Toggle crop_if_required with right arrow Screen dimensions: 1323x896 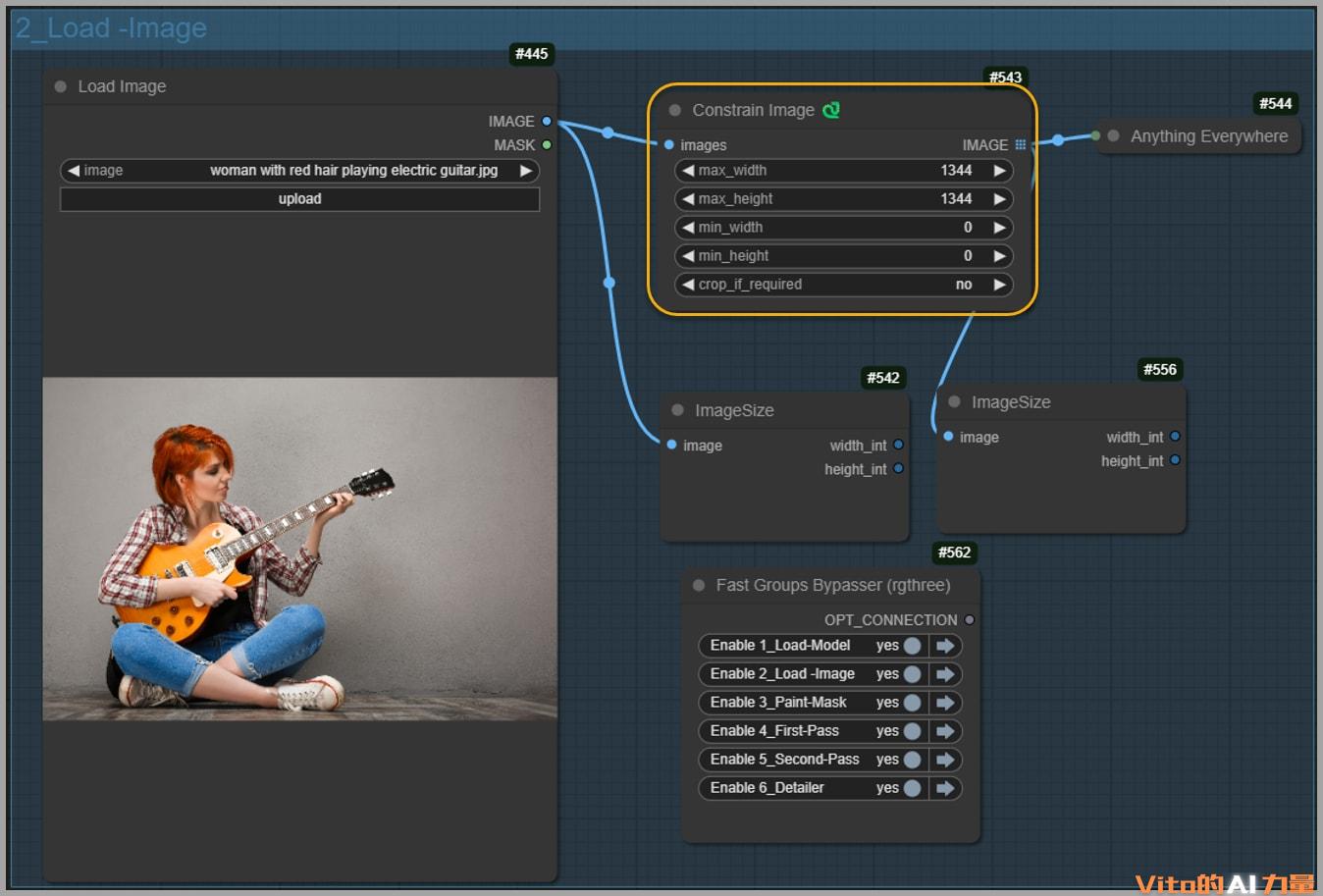point(999,285)
